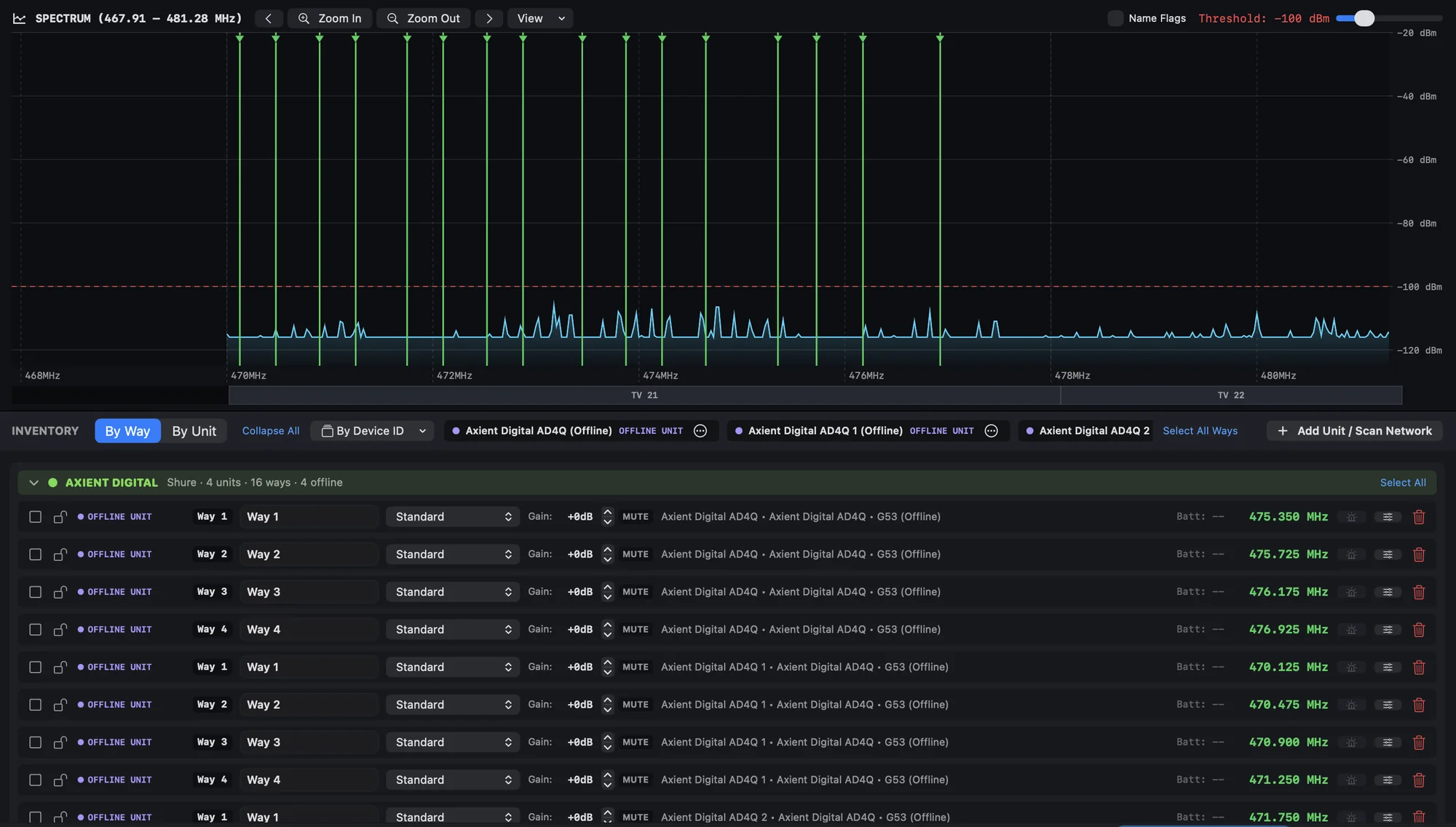Open Standard mode dropdown on 476.925 MHz row
The height and width of the screenshot is (827, 1456).
[x=453, y=630]
